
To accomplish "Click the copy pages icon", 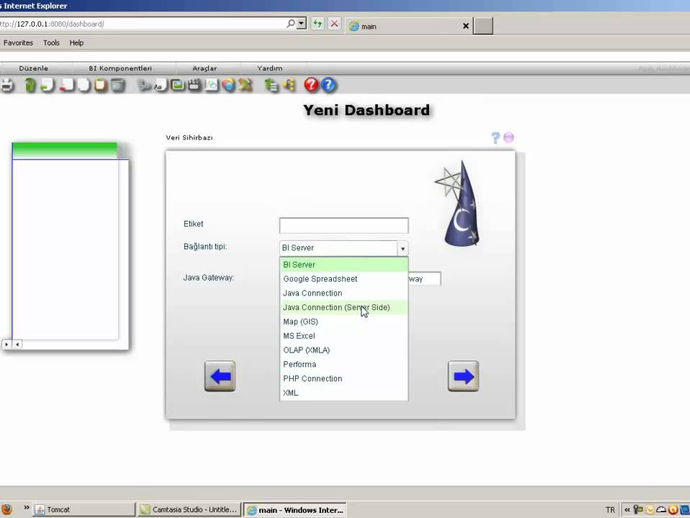I will 84,85.
